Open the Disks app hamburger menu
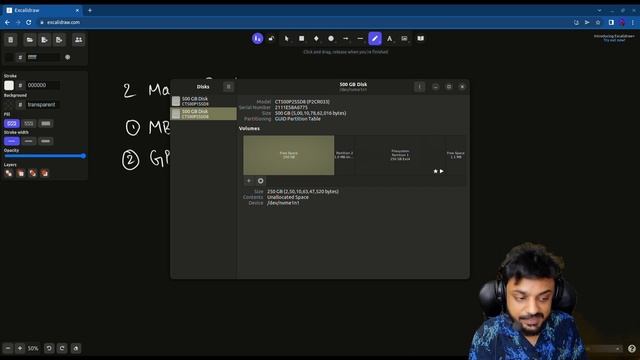This screenshot has height=360, width=640. coord(229,87)
